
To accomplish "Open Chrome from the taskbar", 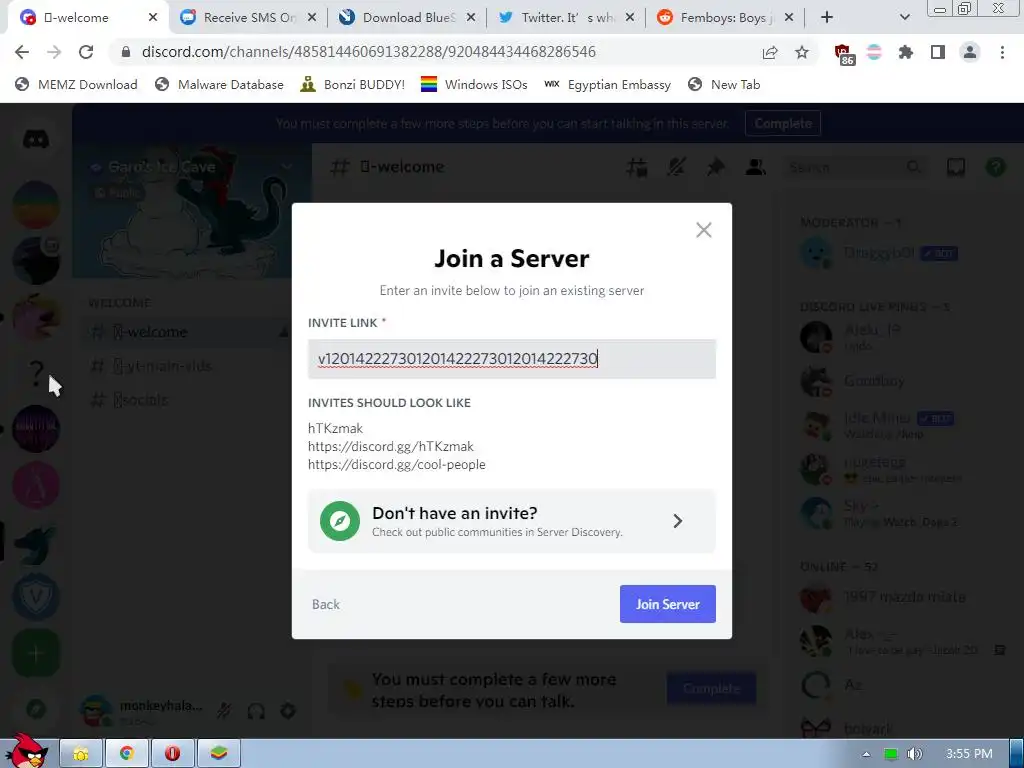I will (x=127, y=754).
